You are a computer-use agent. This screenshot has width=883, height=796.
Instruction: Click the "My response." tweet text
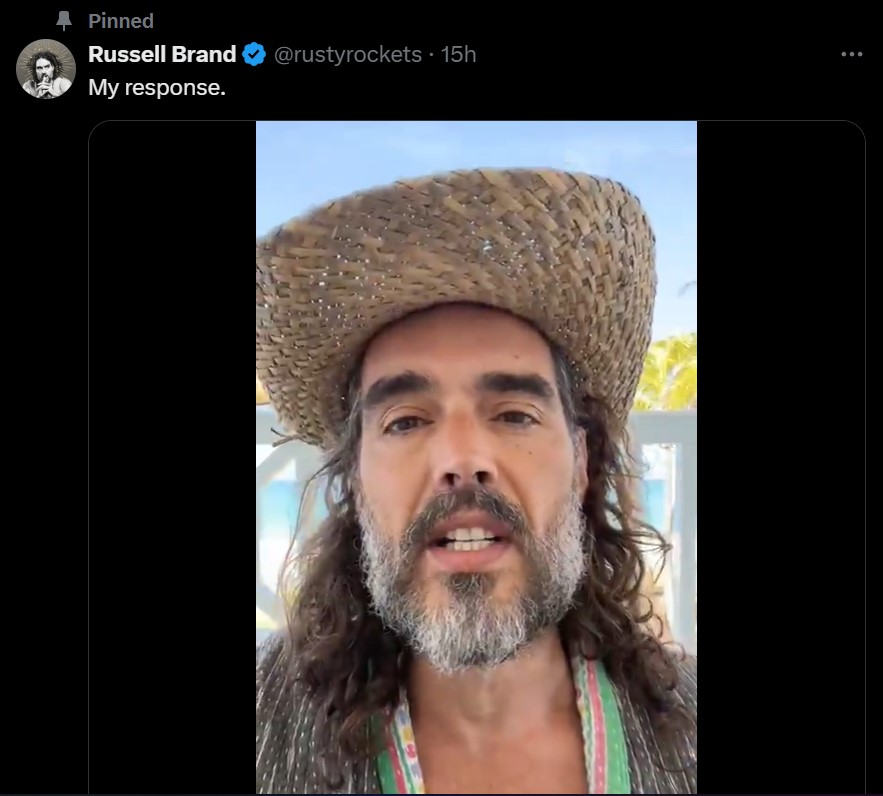coord(157,87)
